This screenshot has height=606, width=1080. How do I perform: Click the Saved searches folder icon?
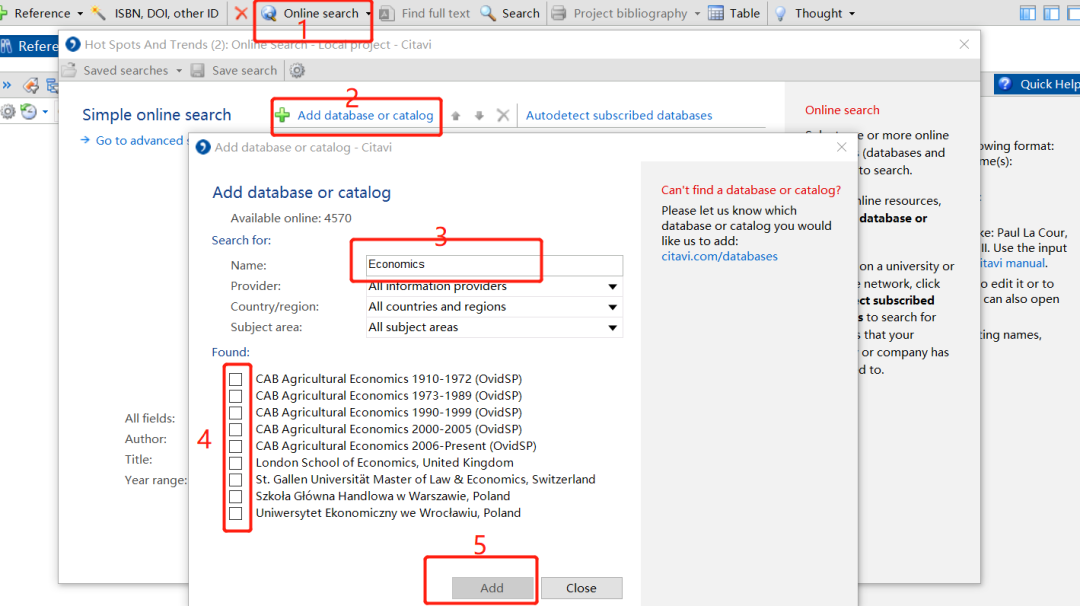coord(69,70)
